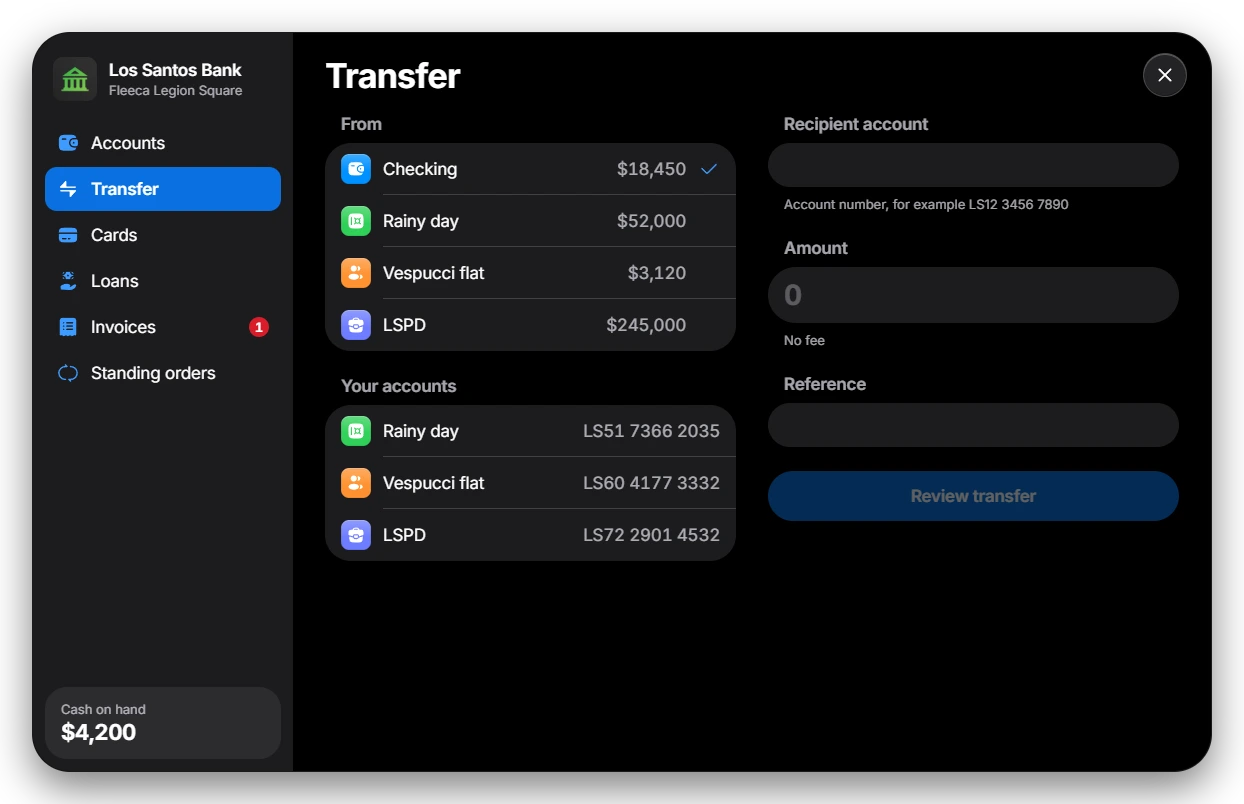Click the $52,000 balance

pos(651,221)
